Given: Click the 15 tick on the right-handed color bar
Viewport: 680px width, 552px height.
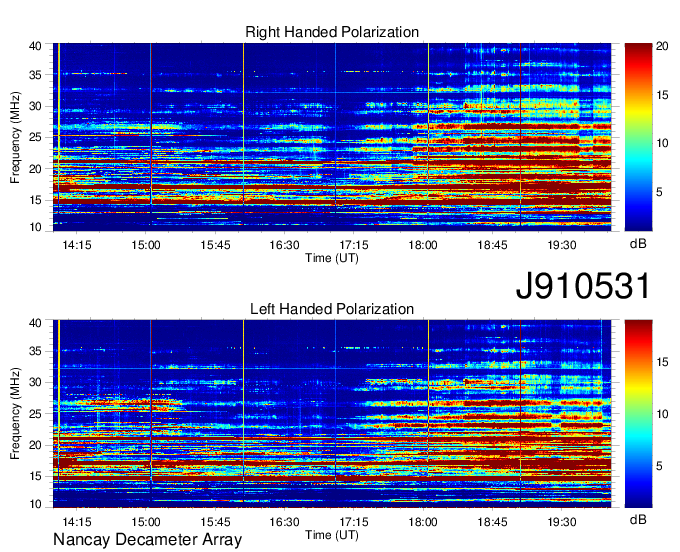Looking at the screenshot, I should click(x=662, y=95).
